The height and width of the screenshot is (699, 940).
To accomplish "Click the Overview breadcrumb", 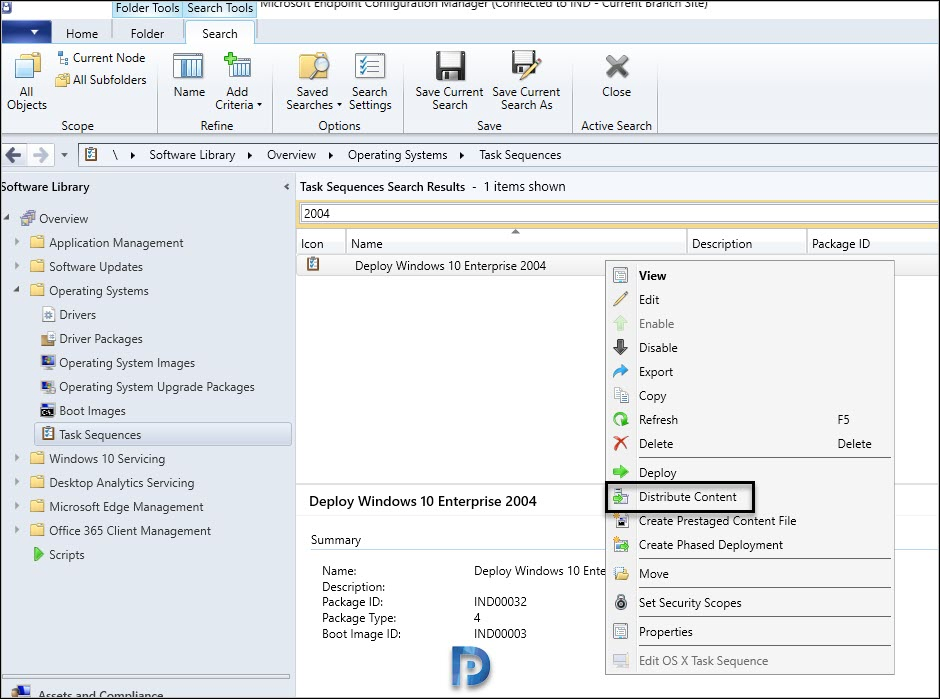I will coord(291,155).
